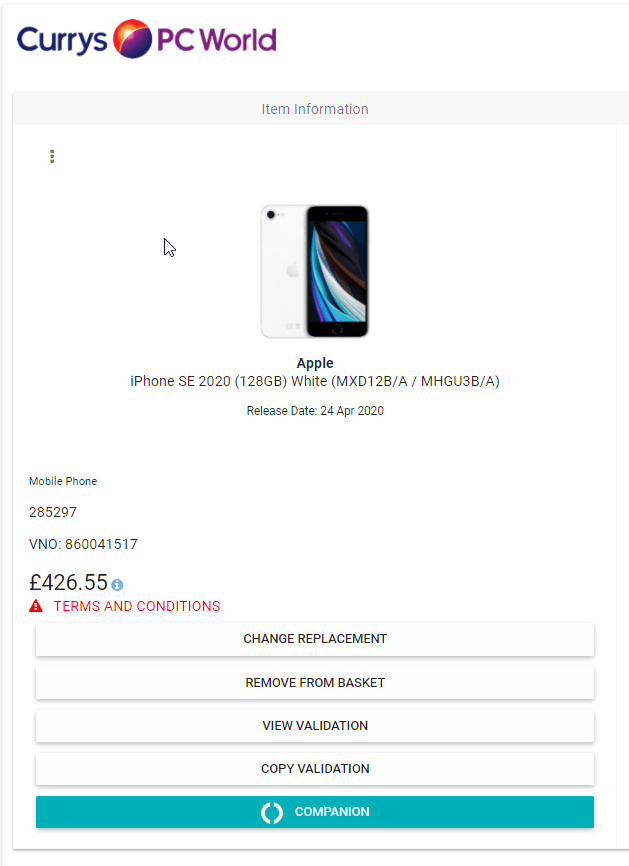Click the Release Date line
629x866 pixels.
tap(315, 411)
